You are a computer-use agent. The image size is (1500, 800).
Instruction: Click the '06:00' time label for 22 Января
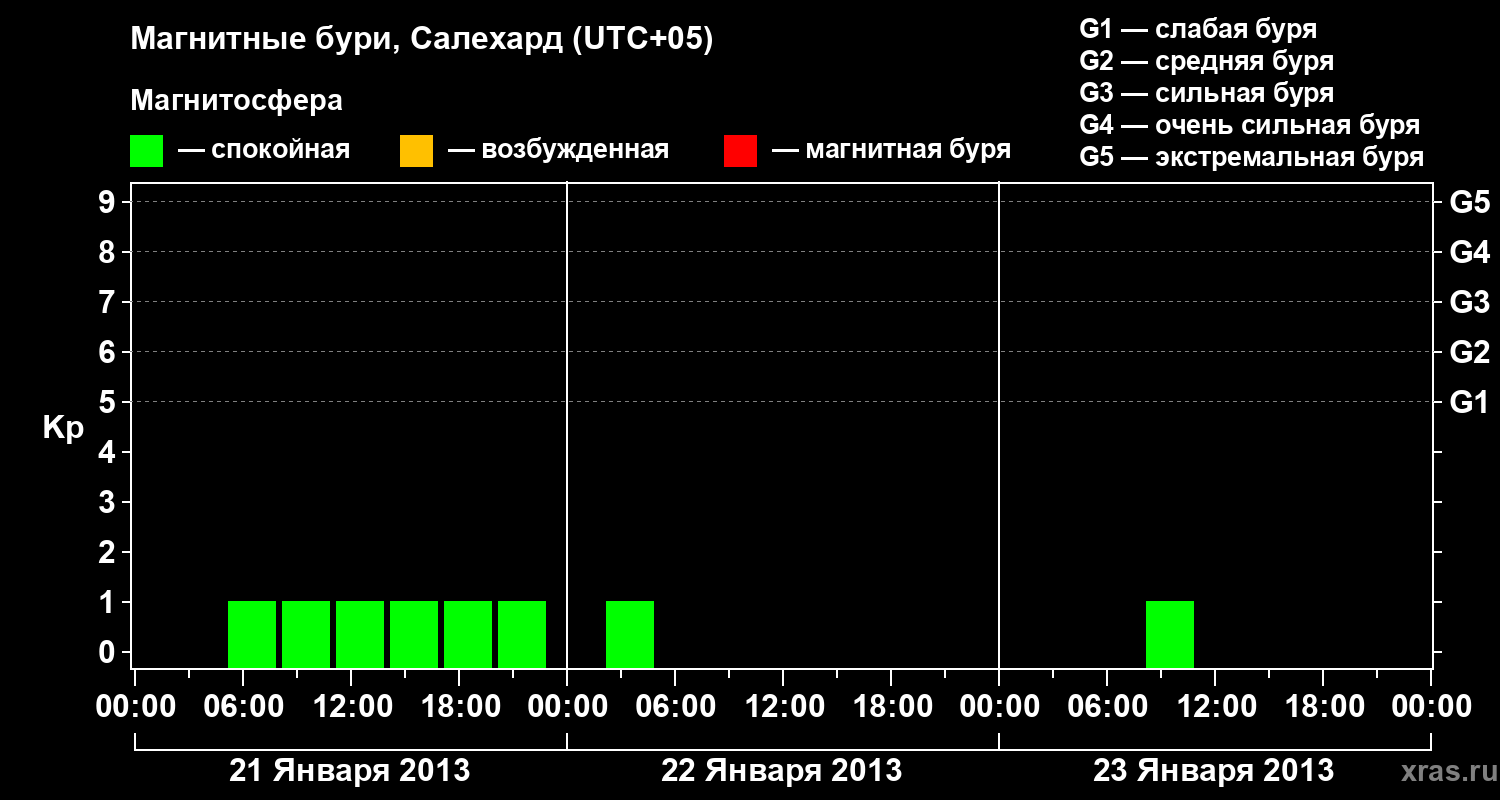click(675, 707)
